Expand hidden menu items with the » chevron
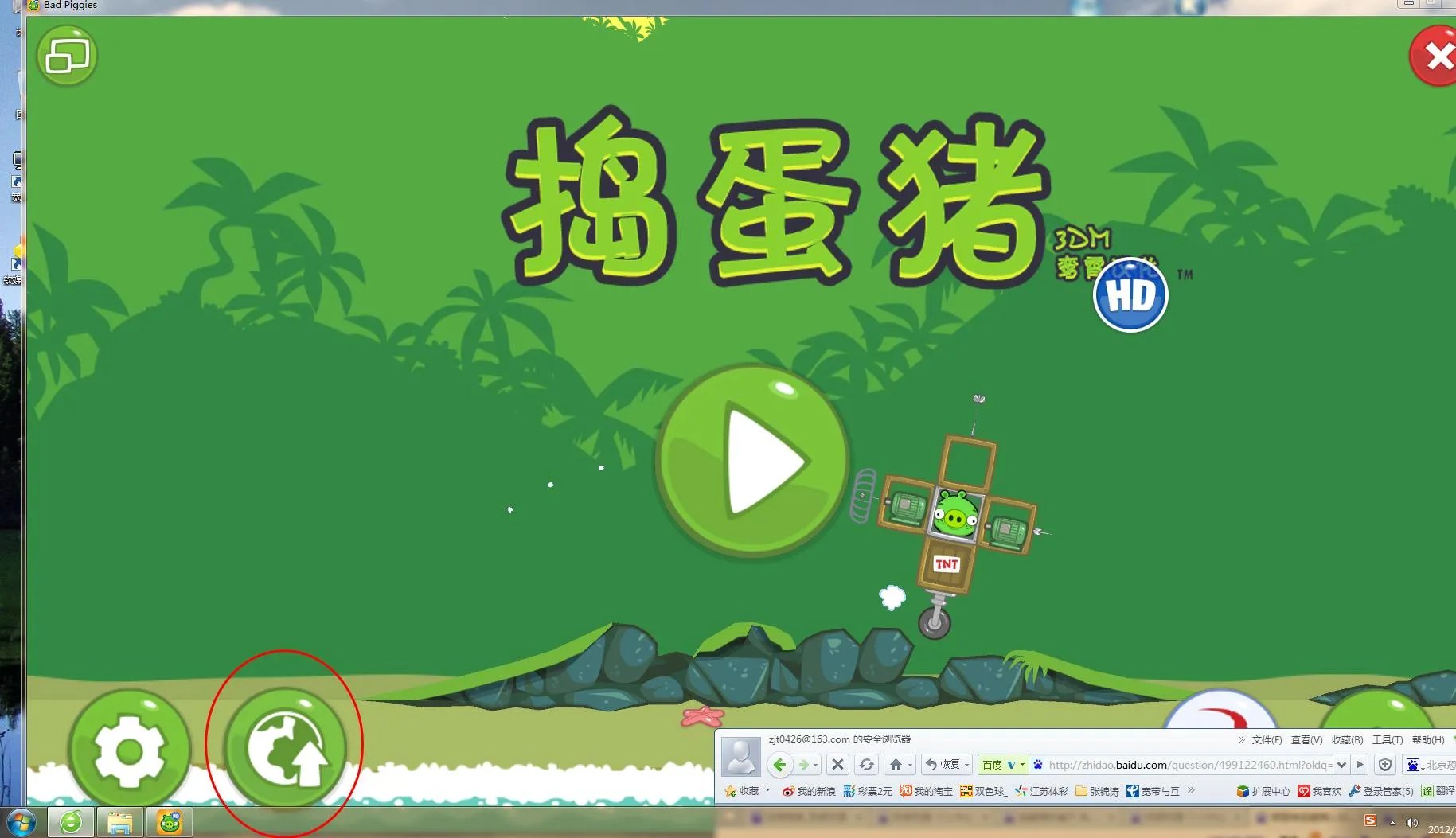 (x=1241, y=739)
